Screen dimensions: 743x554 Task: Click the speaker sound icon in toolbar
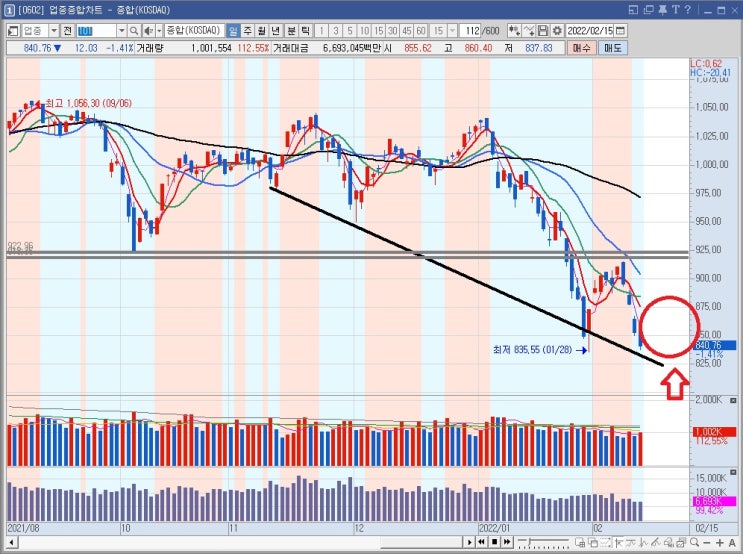(x=148, y=31)
